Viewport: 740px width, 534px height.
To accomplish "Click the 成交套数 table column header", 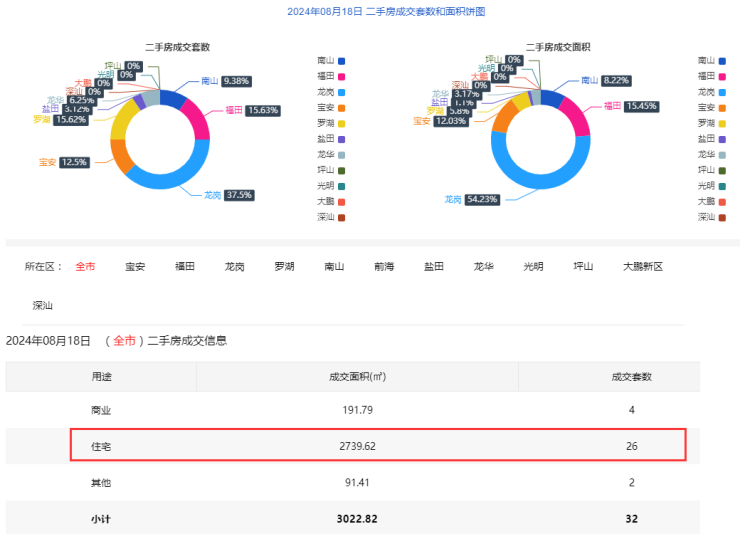I will (631, 377).
